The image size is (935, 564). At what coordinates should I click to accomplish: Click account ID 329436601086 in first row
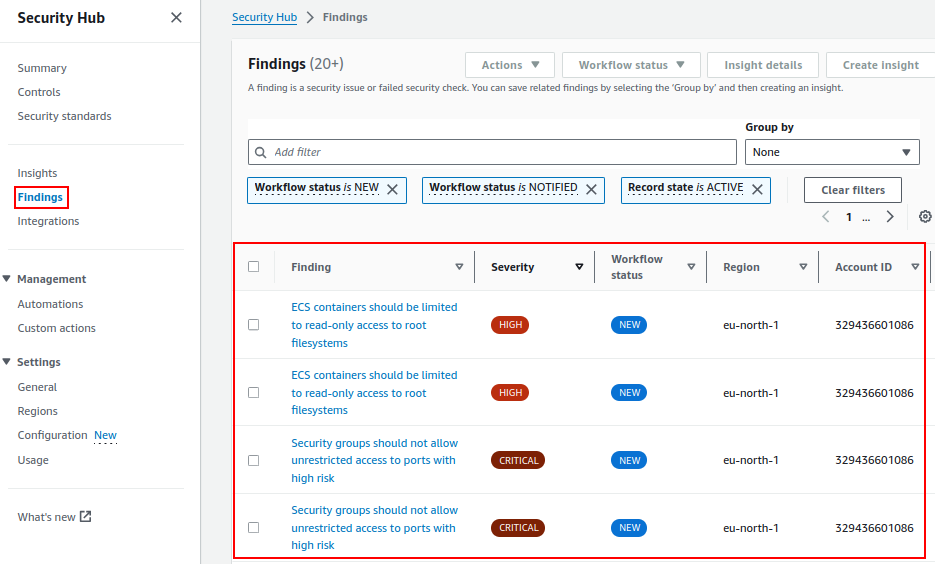(874, 325)
